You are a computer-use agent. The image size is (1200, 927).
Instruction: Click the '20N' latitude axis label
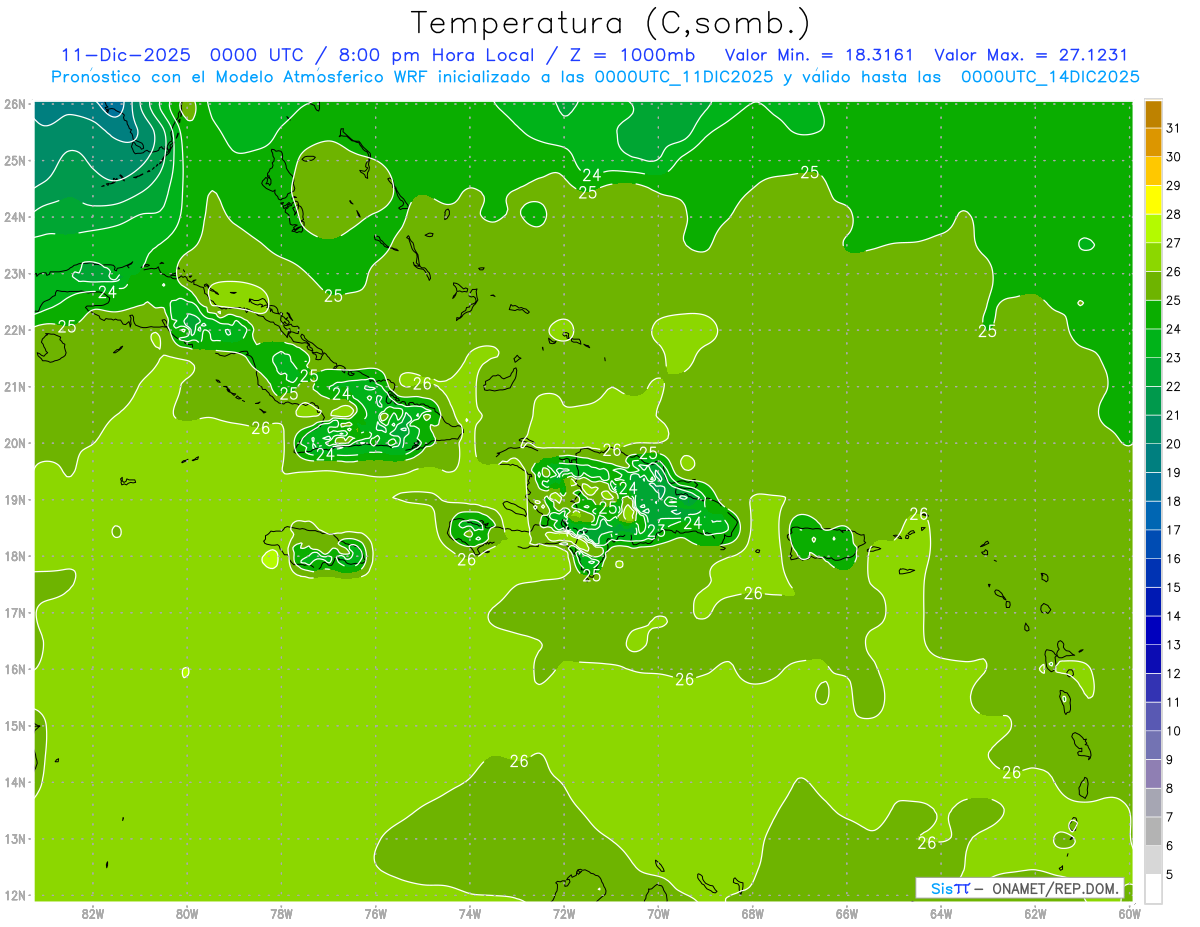pos(15,443)
